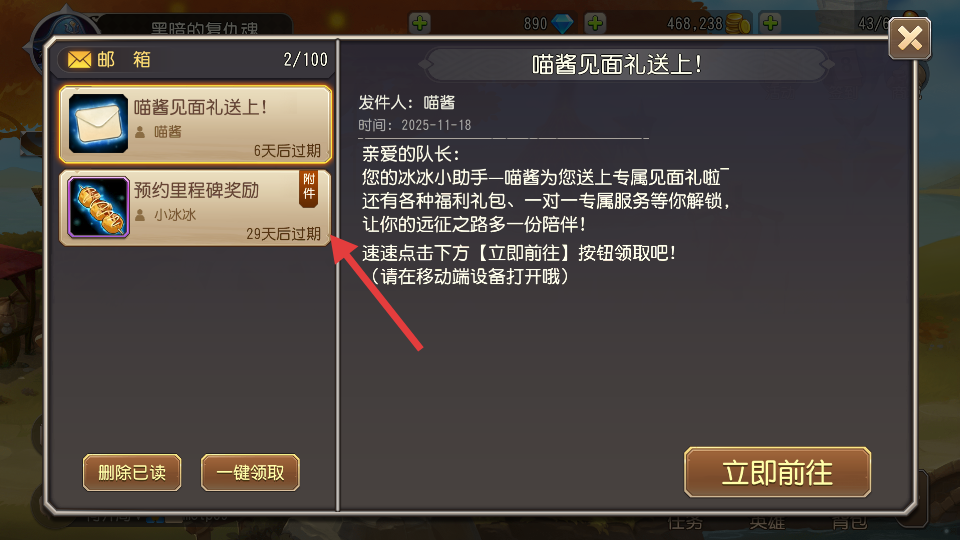Click the white envelope mail icon

click(x=98, y=123)
